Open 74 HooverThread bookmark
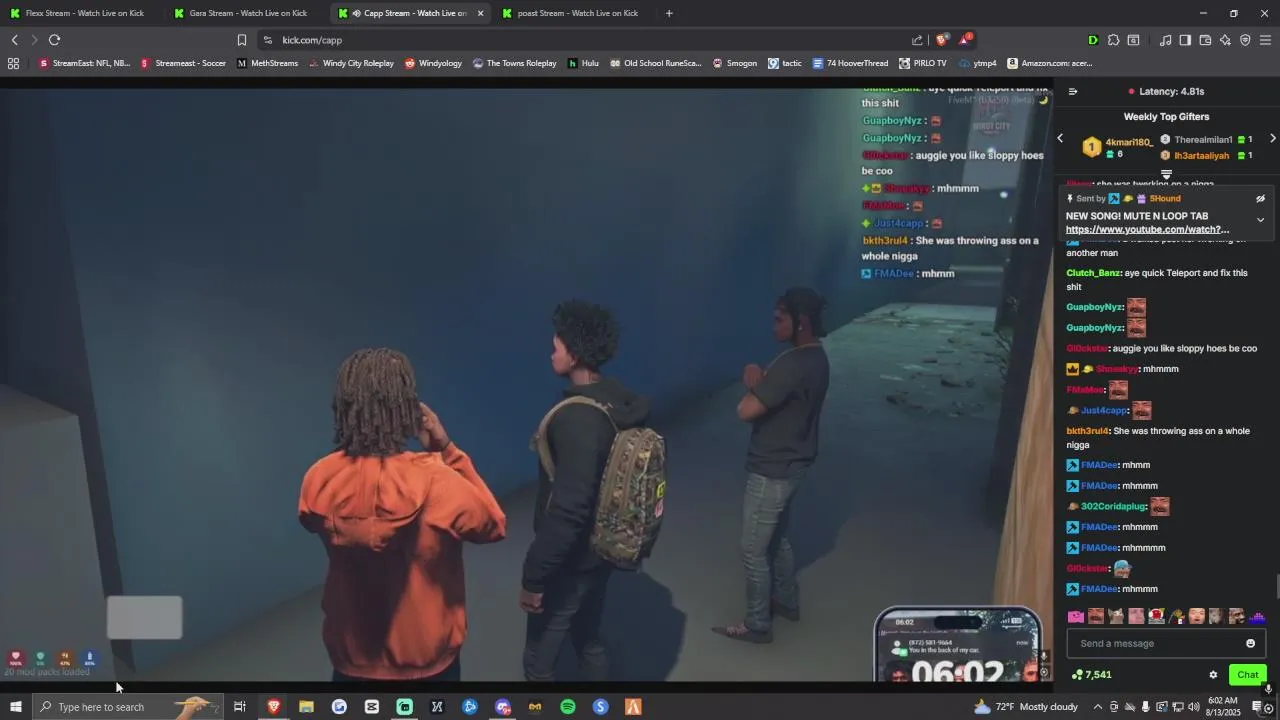 (x=850, y=63)
